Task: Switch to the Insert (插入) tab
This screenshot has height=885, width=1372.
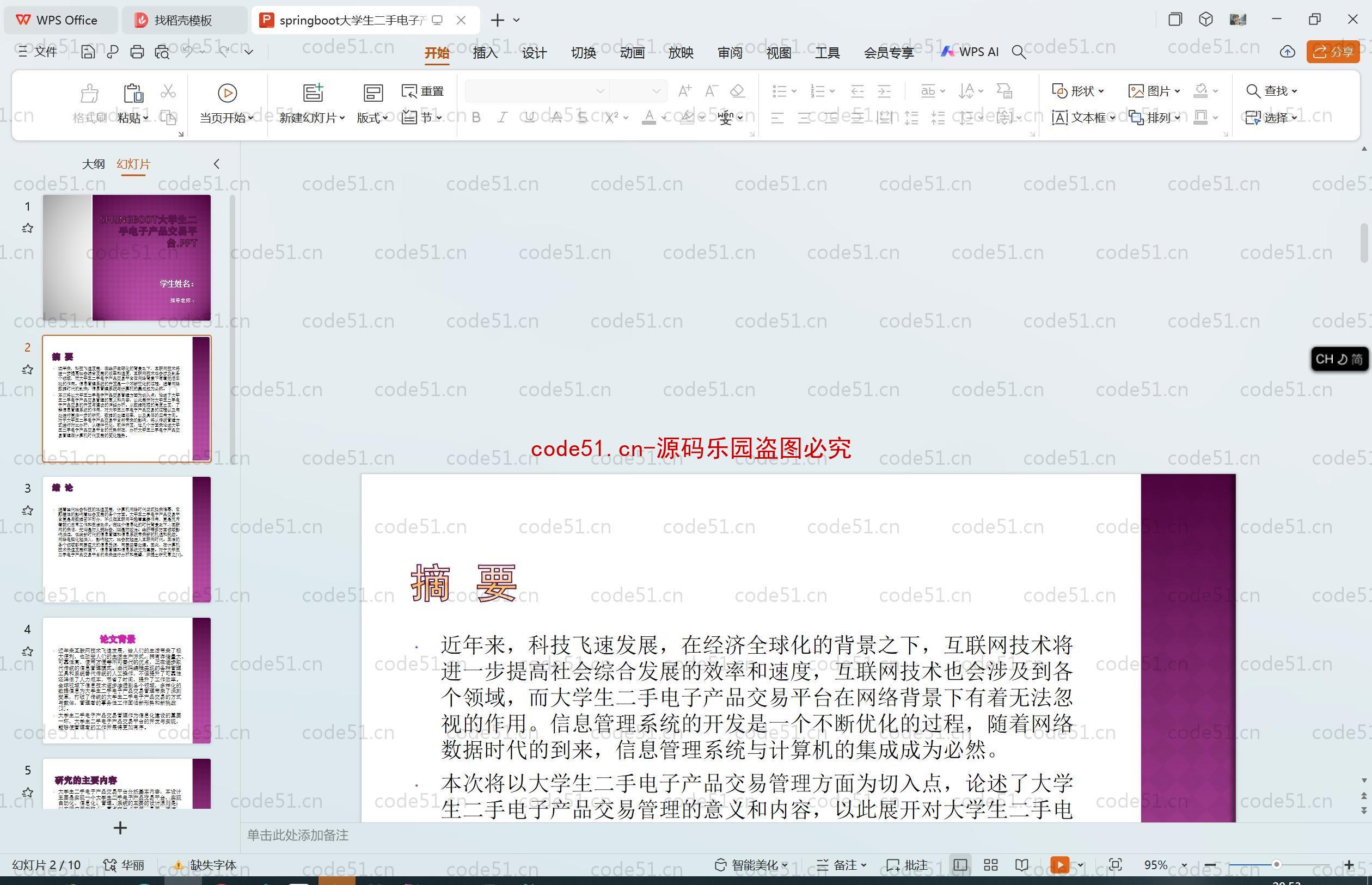Action: pos(485,53)
